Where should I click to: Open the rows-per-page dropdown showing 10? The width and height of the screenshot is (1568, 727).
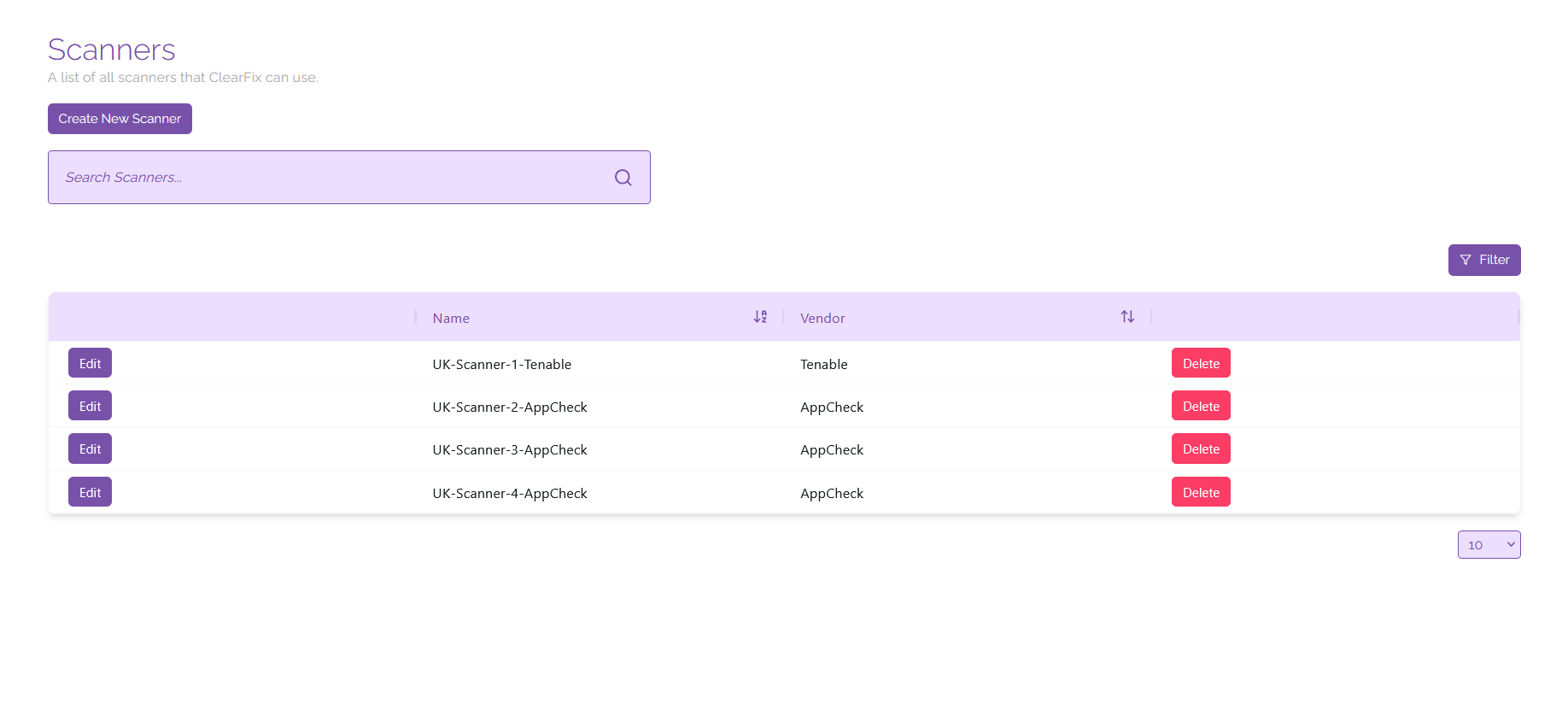tap(1488, 545)
